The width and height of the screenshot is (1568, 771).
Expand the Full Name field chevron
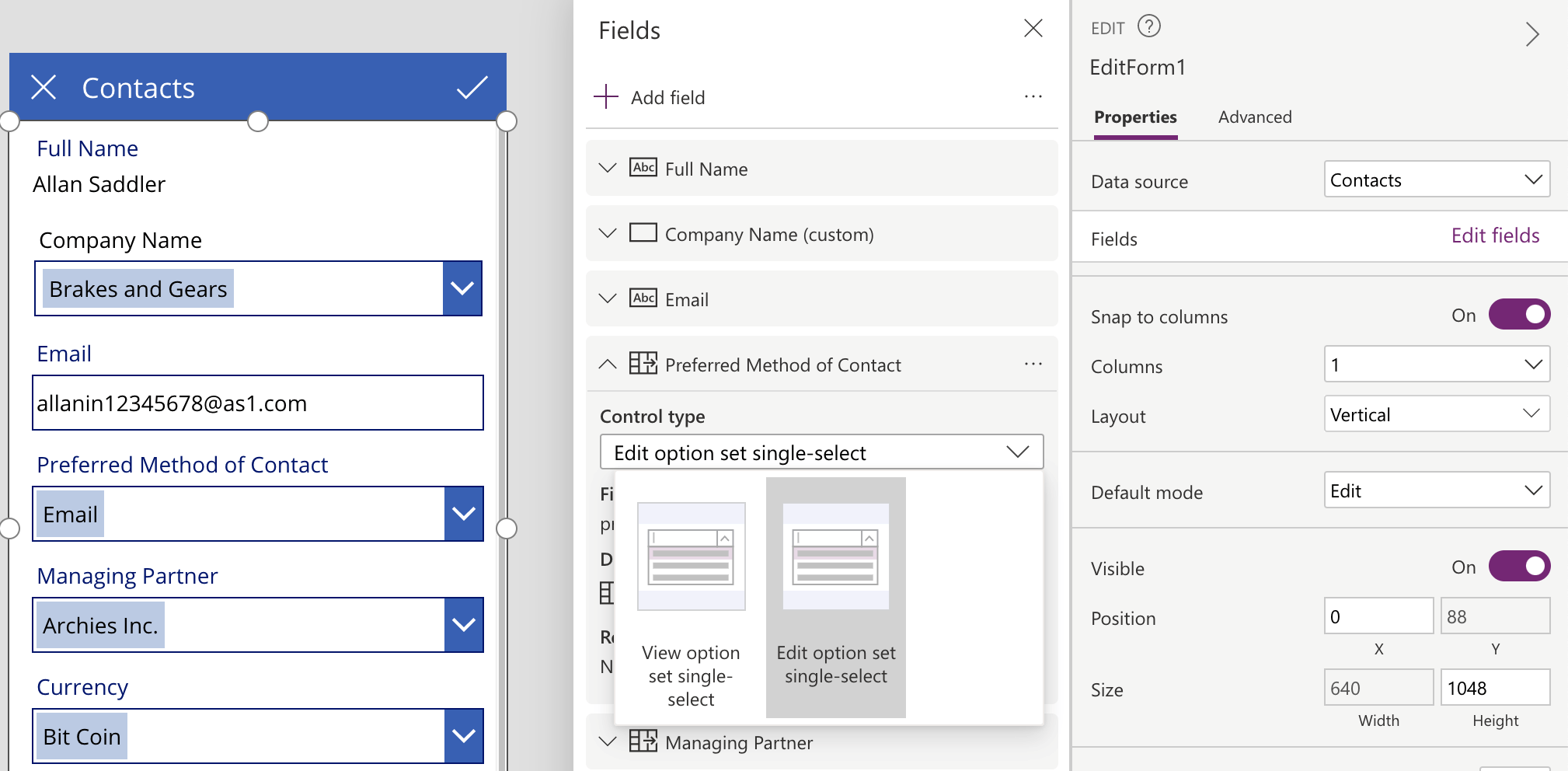608,169
